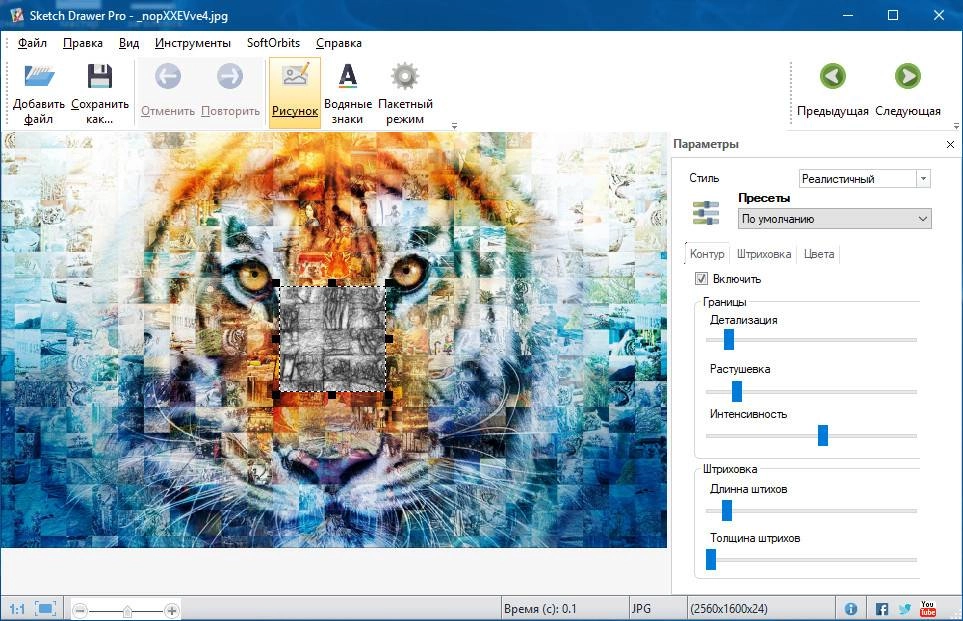Click the Границы group label
The height and width of the screenshot is (621, 963).
click(x=725, y=302)
